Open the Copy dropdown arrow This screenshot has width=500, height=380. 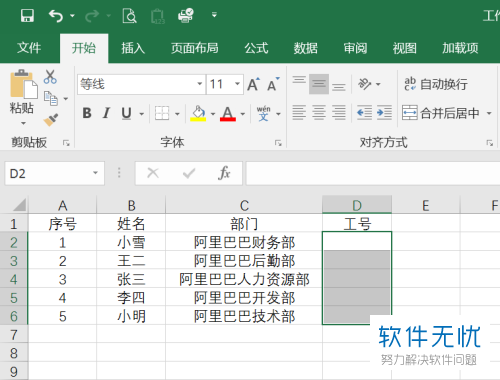pyautogui.click(x=66, y=99)
